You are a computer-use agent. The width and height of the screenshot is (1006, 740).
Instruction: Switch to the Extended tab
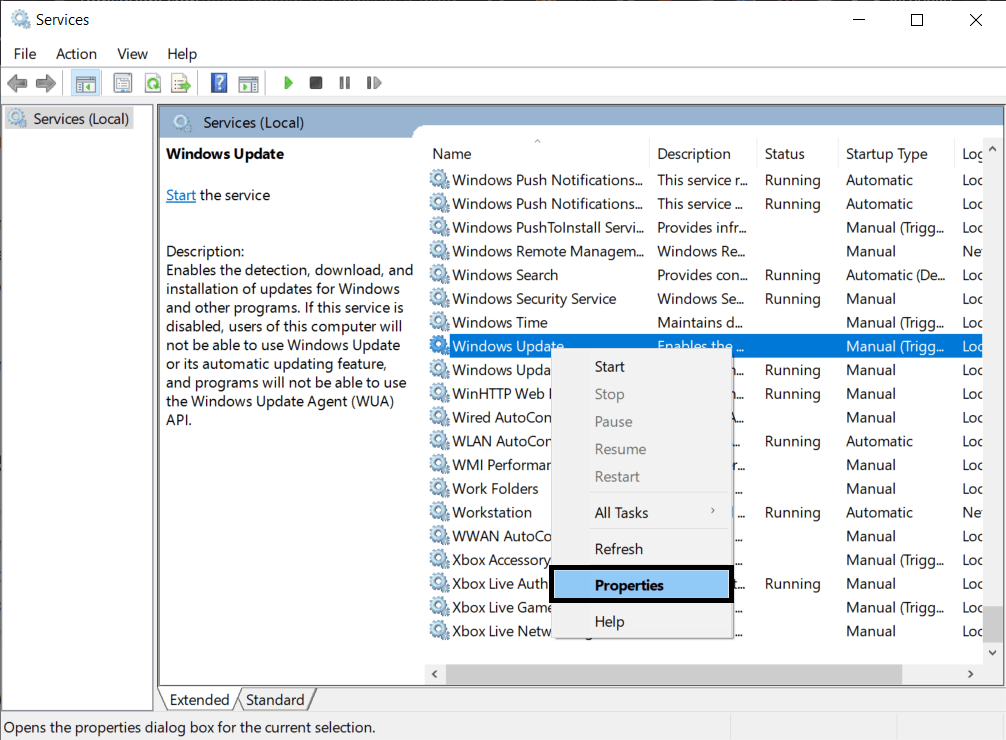(199, 700)
